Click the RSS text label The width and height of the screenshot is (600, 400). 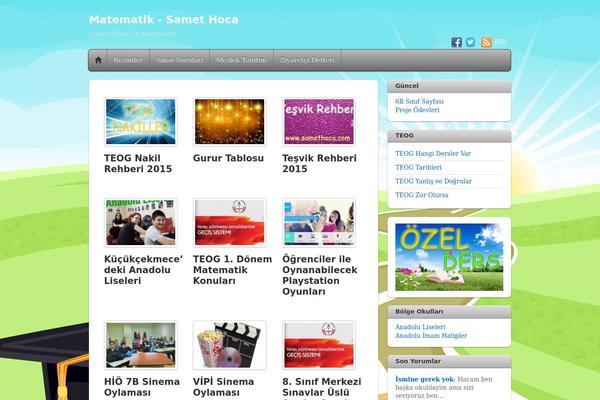pos(501,42)
